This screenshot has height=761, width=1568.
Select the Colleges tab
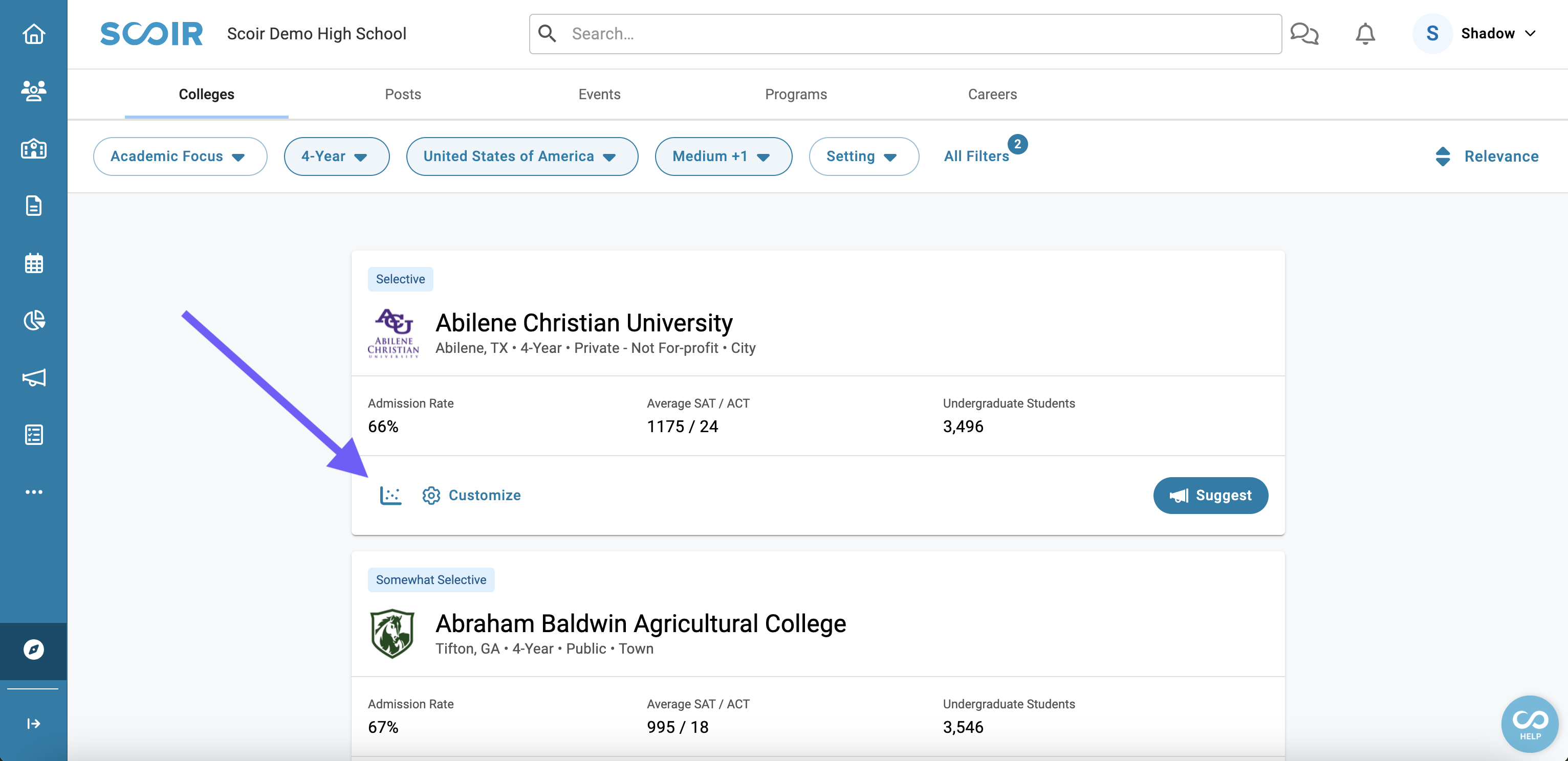[206, 93]
